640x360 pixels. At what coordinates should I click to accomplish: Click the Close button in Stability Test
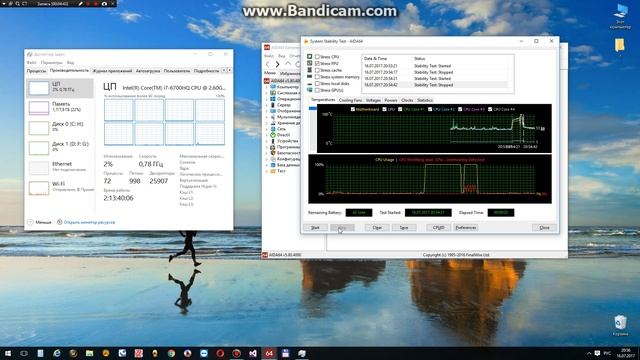(544, 228)
